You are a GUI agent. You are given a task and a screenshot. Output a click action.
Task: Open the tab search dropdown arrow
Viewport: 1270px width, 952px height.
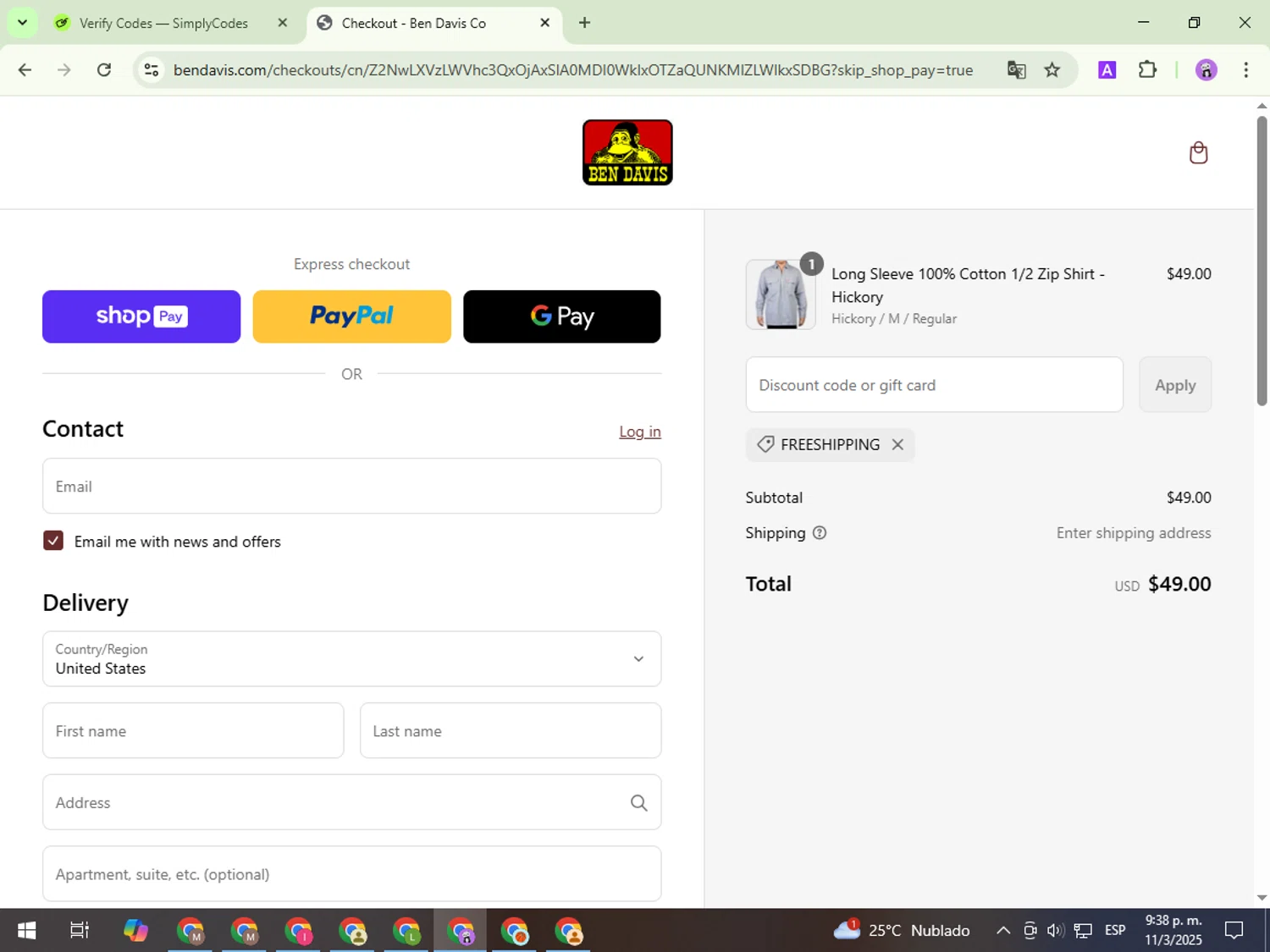22,23
